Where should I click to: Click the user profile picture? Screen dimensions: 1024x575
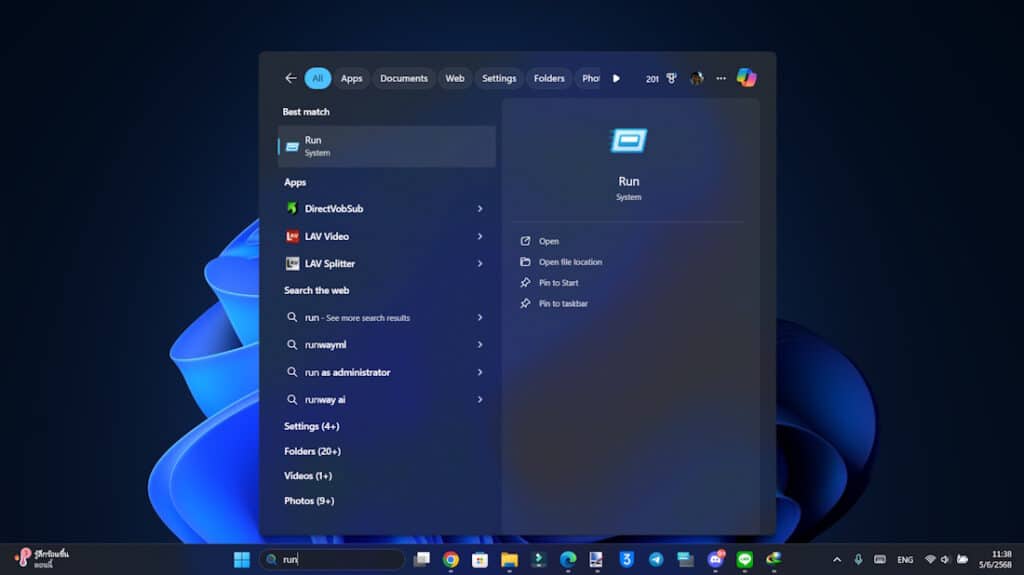697,78
